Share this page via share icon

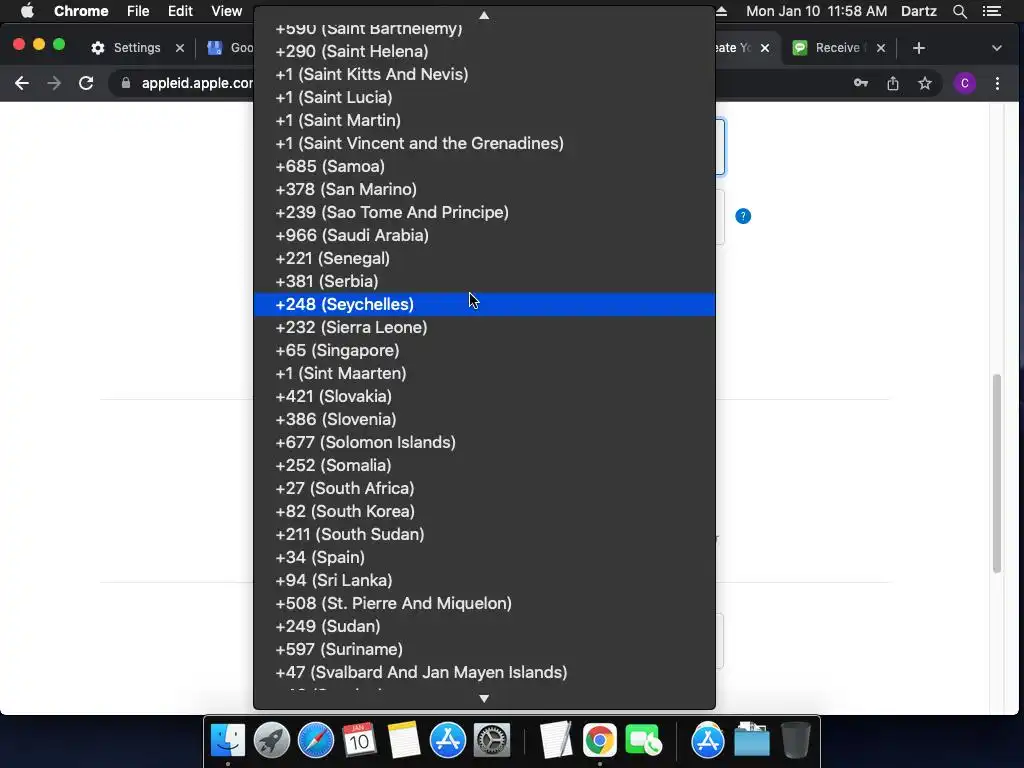(x=893, y=83)
